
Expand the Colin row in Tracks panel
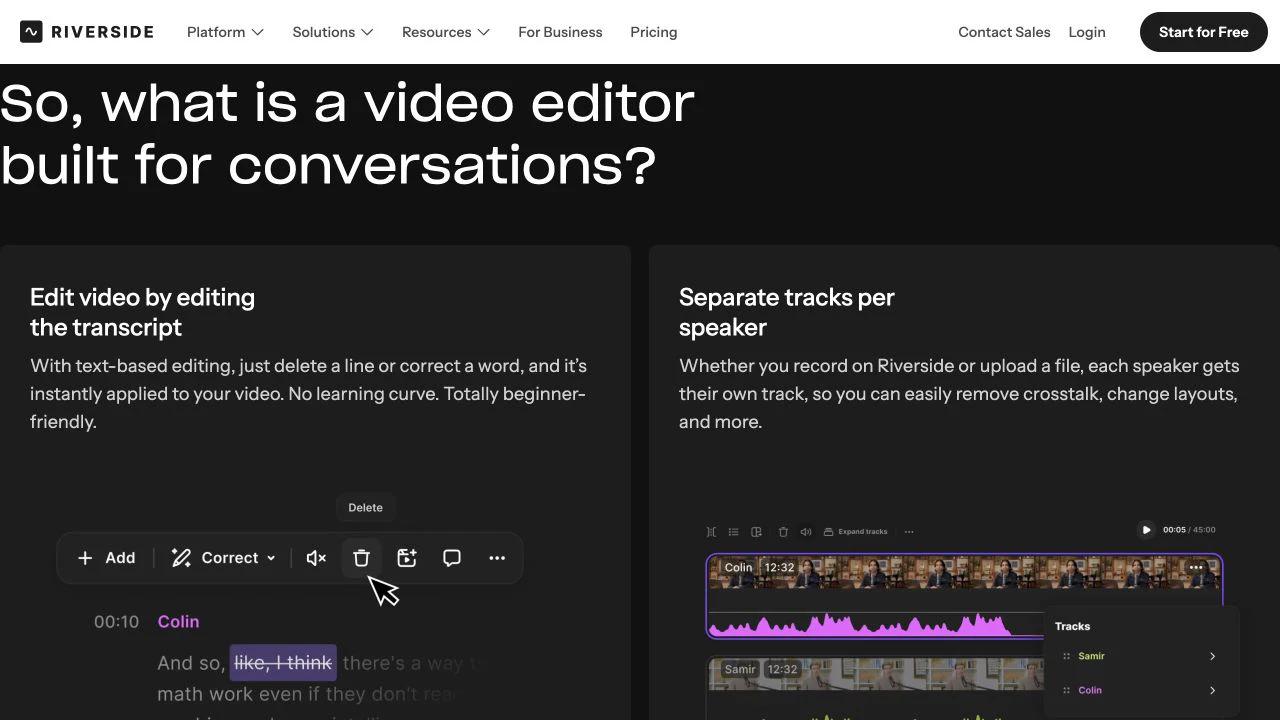pos(1212,690)
